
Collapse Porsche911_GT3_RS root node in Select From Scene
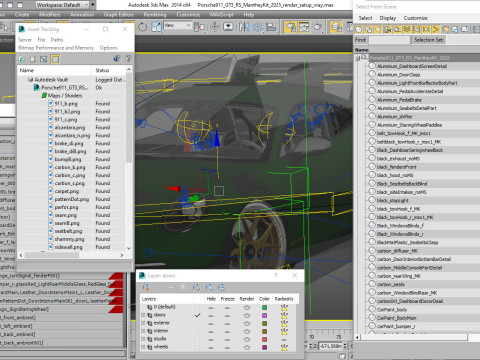pyautogui.click(x=358, y=58)
